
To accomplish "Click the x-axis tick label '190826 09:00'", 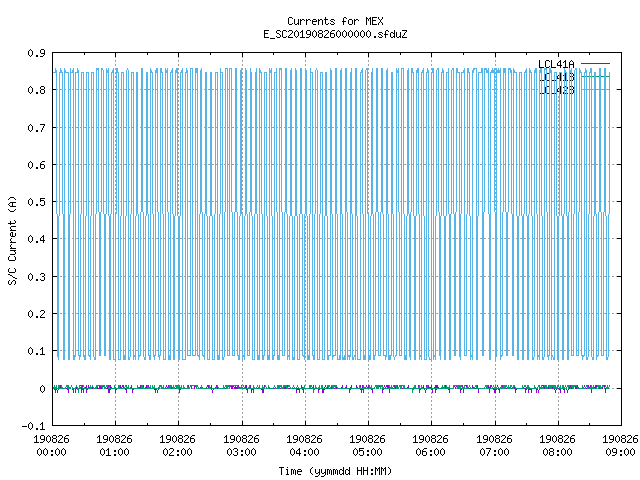I will click(620, 446).
